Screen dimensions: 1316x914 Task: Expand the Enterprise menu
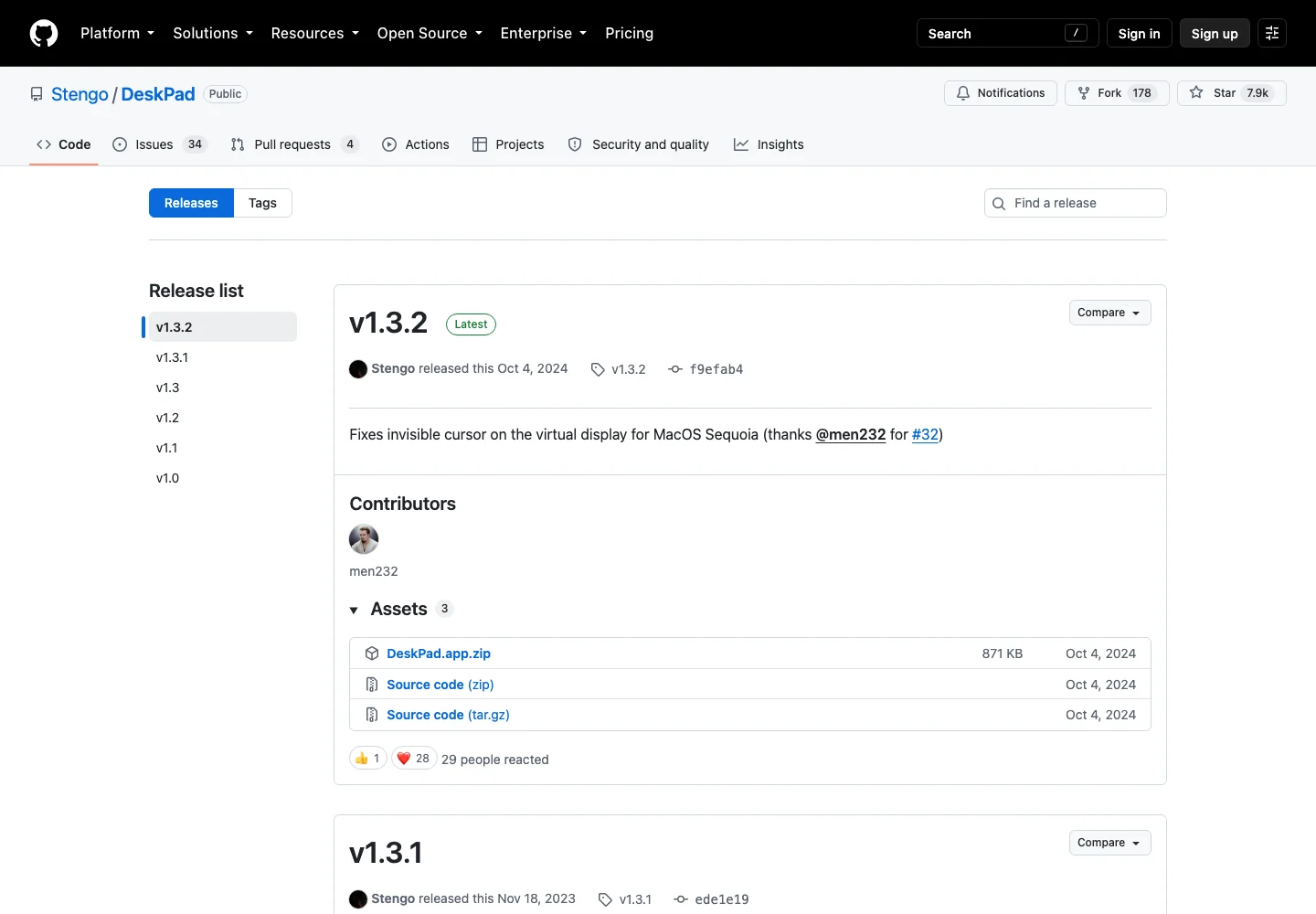pos(544,33)
